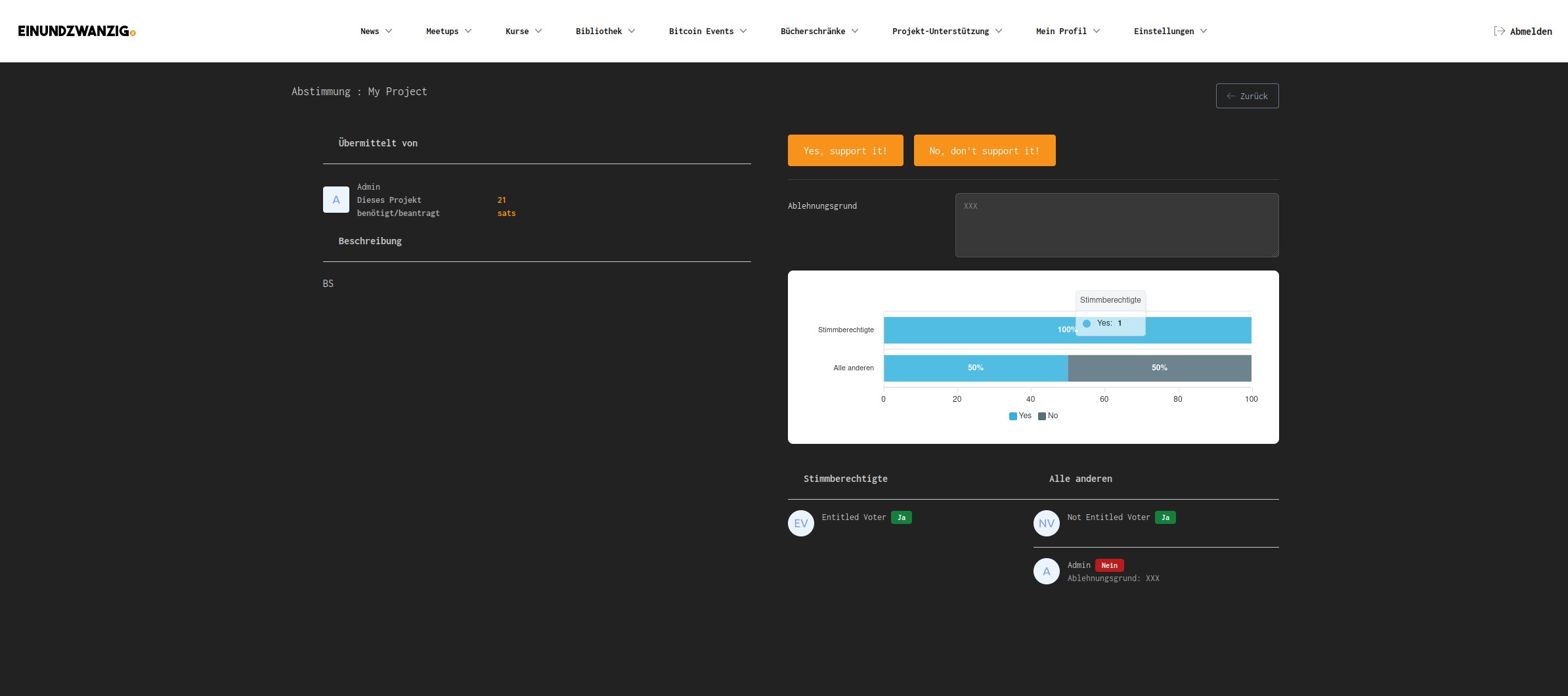The image size is (1568, 696).
Task: Go back with the Zurück button
Action: click(x=1246, y=96)
